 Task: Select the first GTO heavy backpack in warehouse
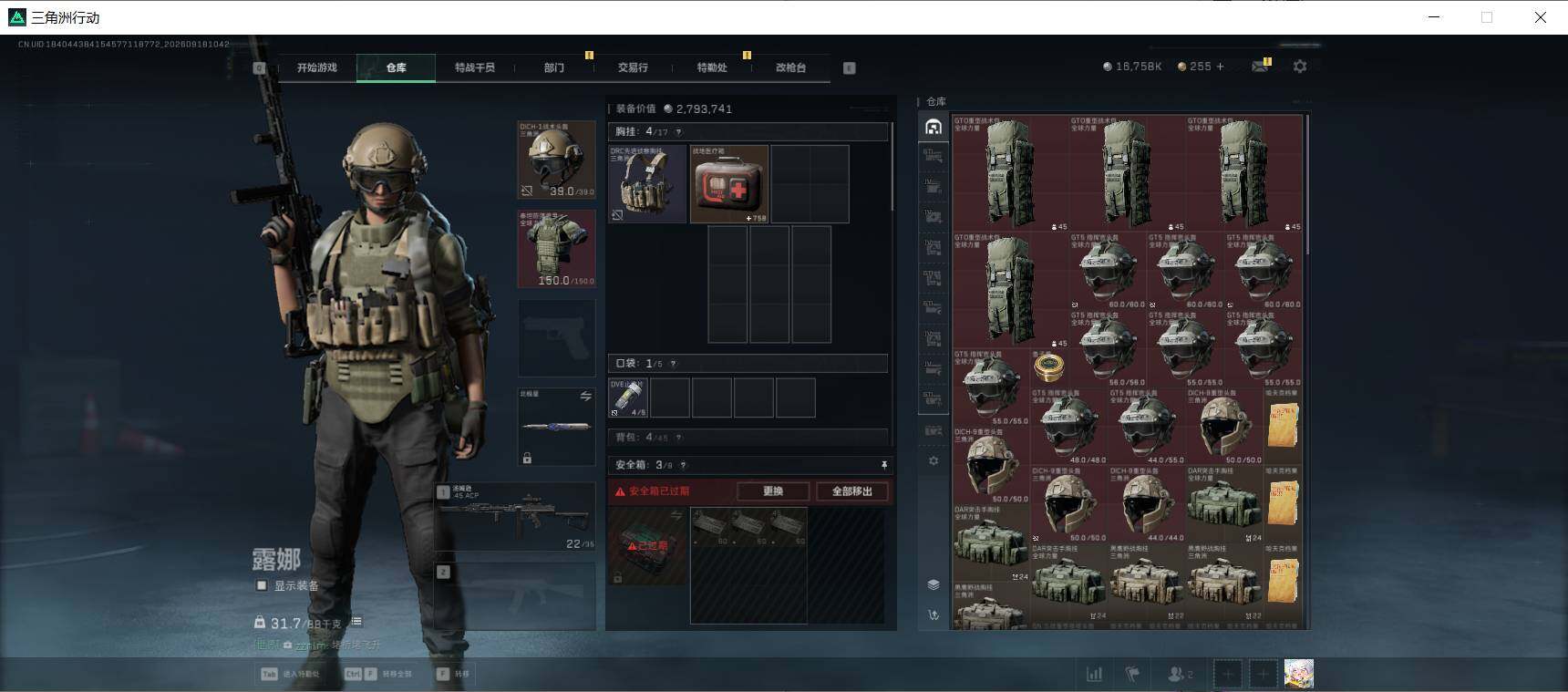tap(1010, 173)
